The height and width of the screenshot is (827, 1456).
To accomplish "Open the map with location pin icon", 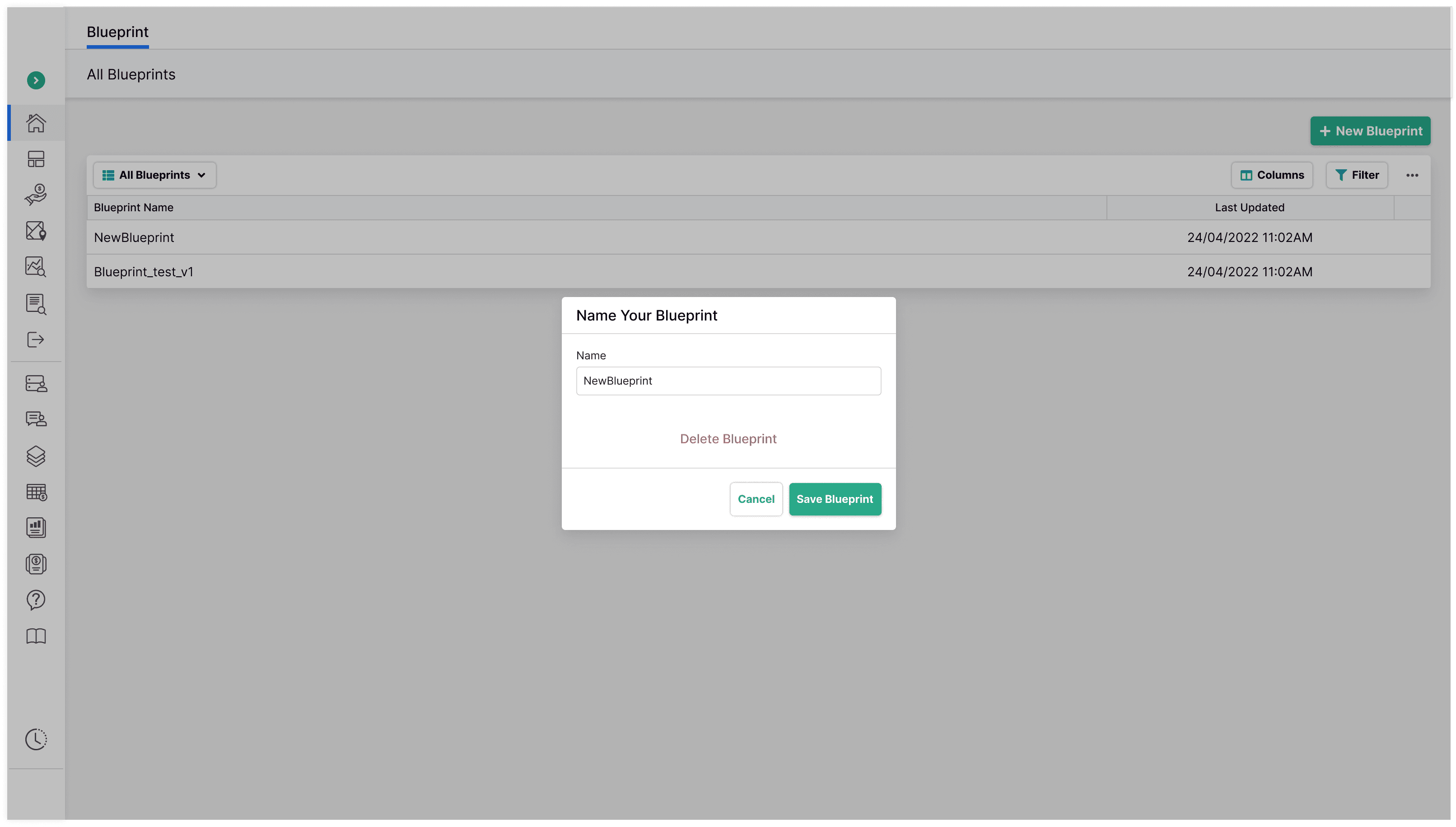I will click(36, 231).
